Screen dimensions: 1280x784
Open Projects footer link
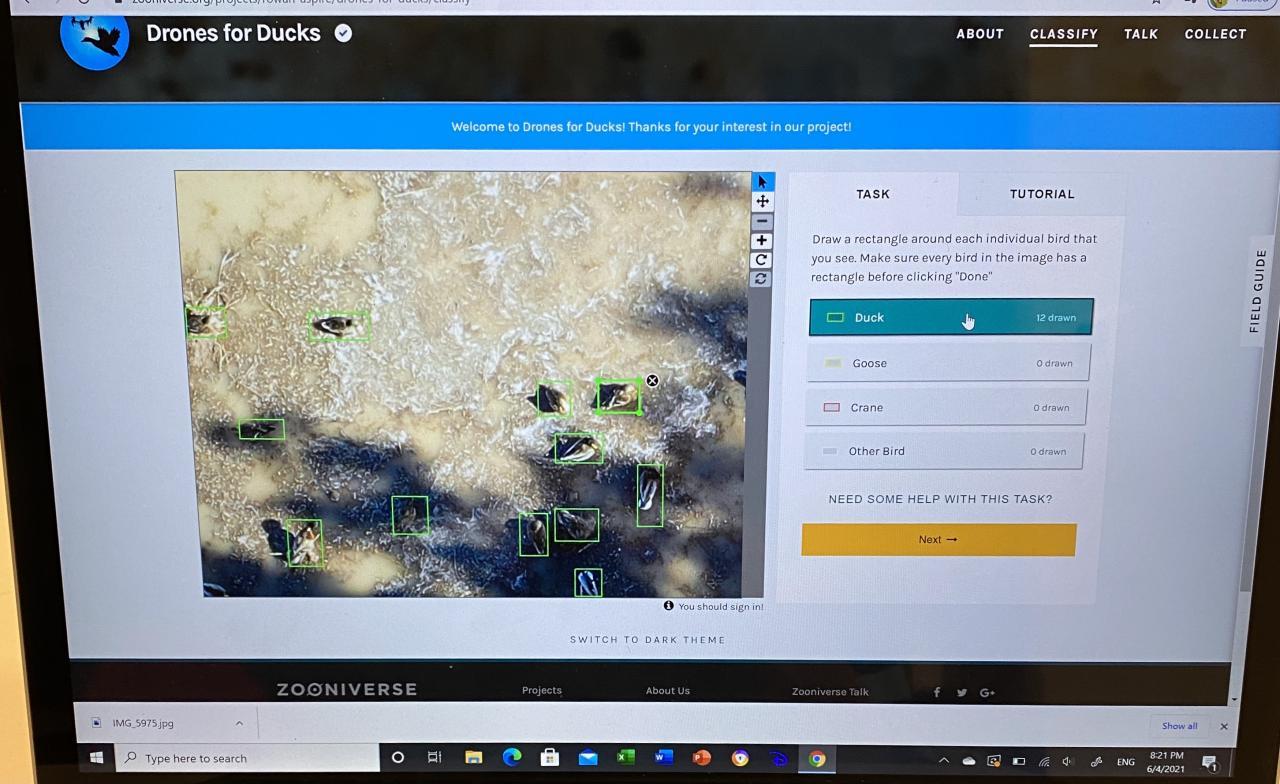(542, 690)
